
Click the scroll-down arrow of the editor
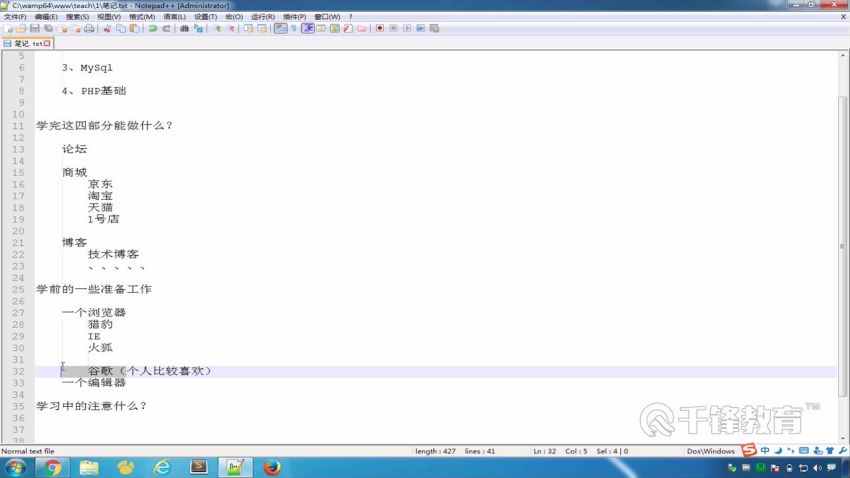pyautogui.click(x=842, y=438)
